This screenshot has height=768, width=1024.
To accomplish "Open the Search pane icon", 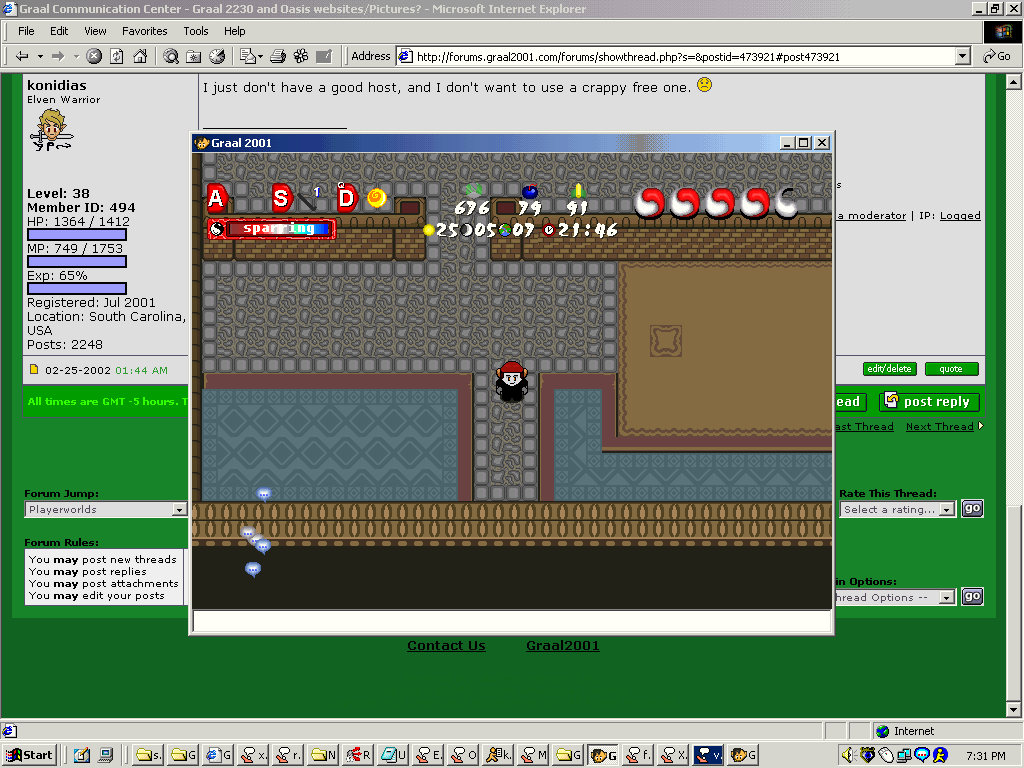I will click(x=171, y=56).
